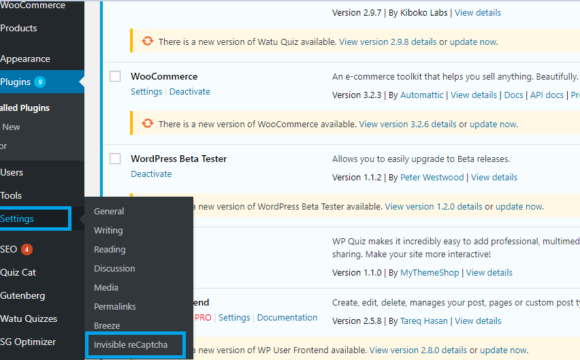Open WooCommerce API docs link

click(x=547, y=95)
